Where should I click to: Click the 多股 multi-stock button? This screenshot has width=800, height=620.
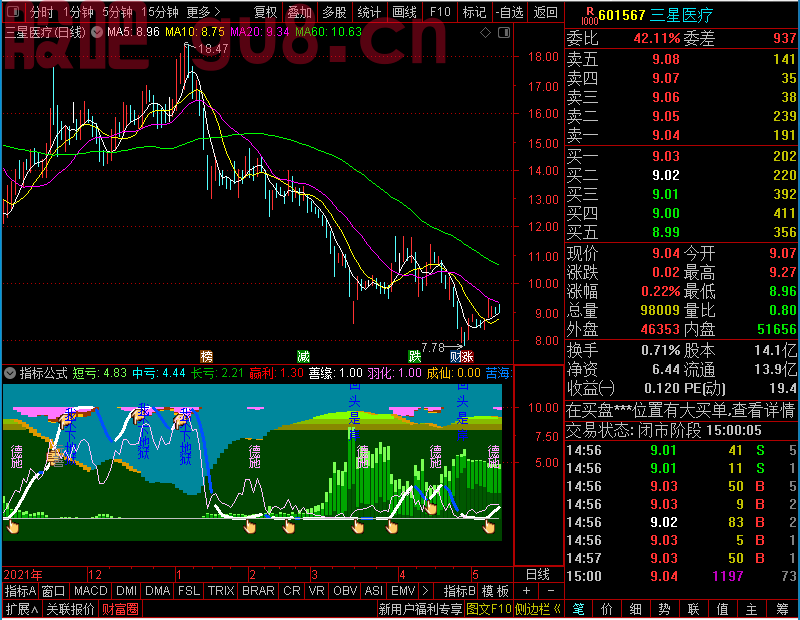[x=335, y=12]
